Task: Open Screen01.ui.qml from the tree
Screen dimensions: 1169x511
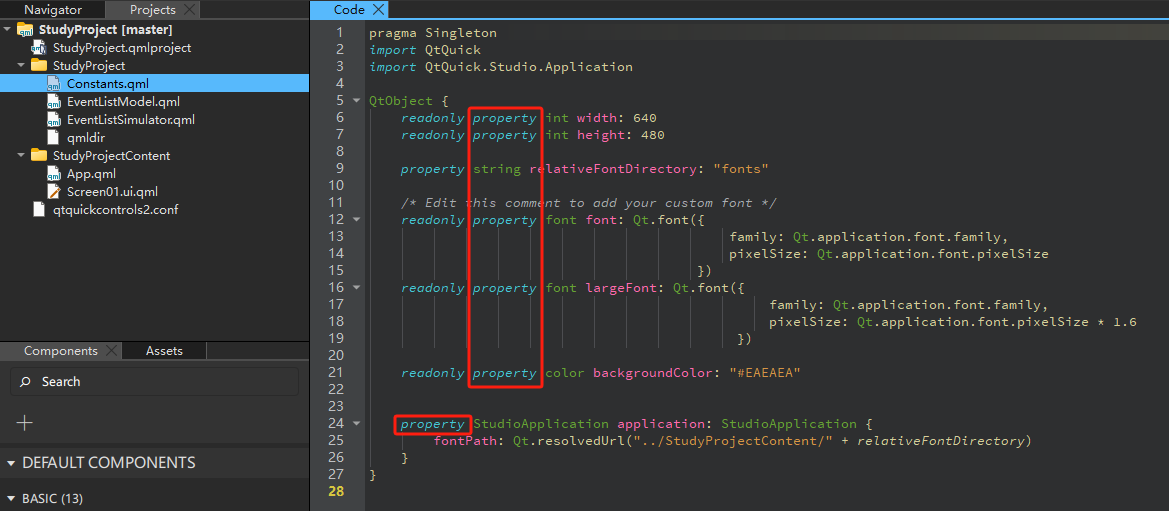Action: (112, 192)
